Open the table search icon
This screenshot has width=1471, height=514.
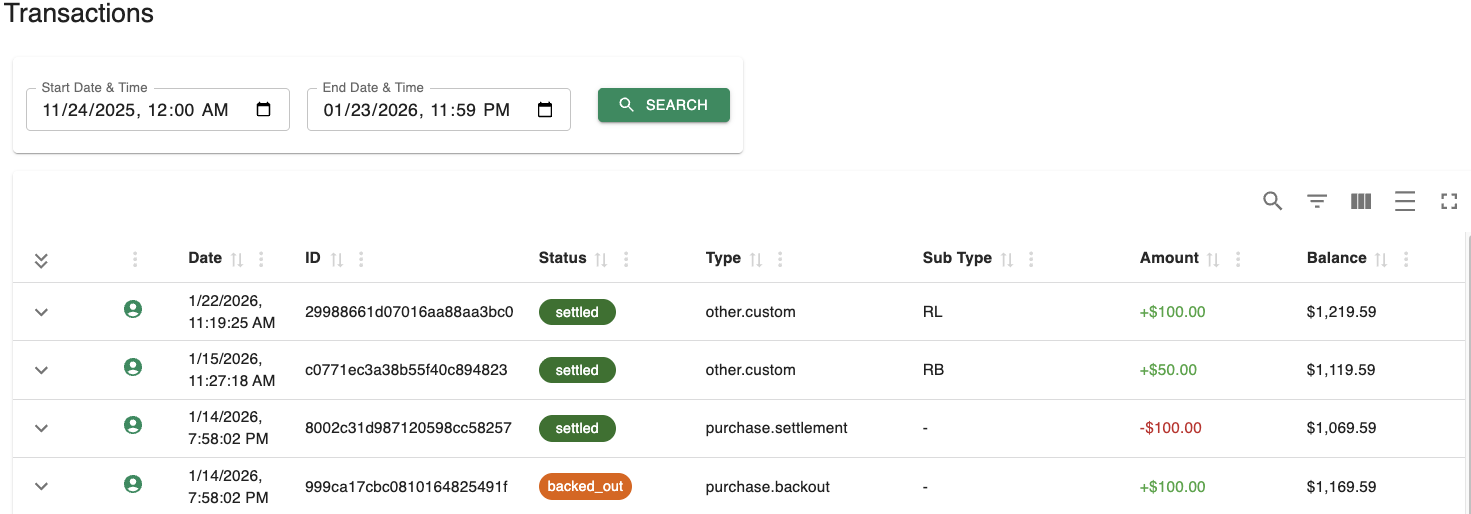point(1272,201)
